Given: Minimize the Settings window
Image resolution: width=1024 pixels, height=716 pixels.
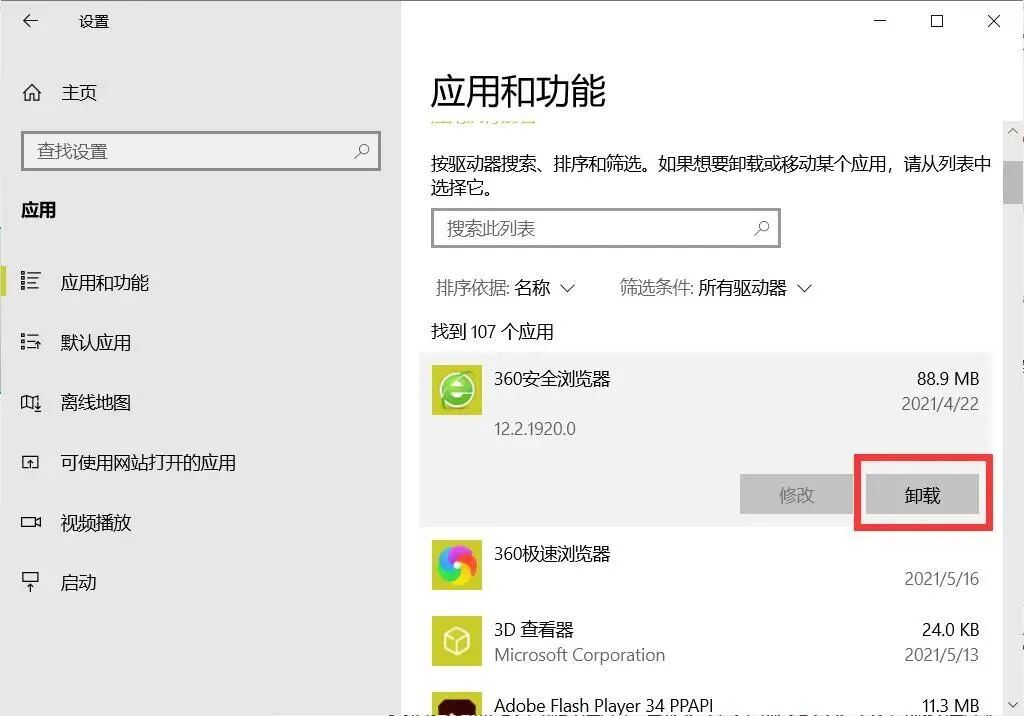Looking at the screenshot, I should 880,21.
